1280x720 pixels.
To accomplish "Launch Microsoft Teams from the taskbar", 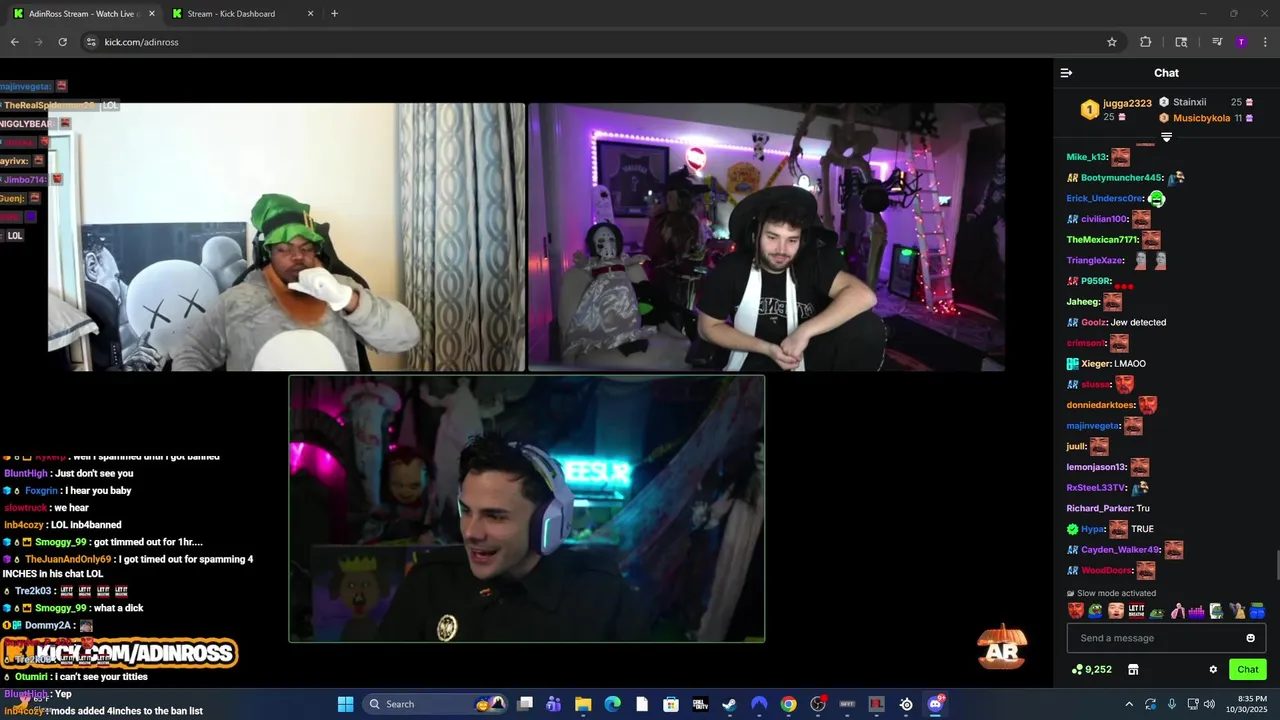I will click(x=554, y=704).
